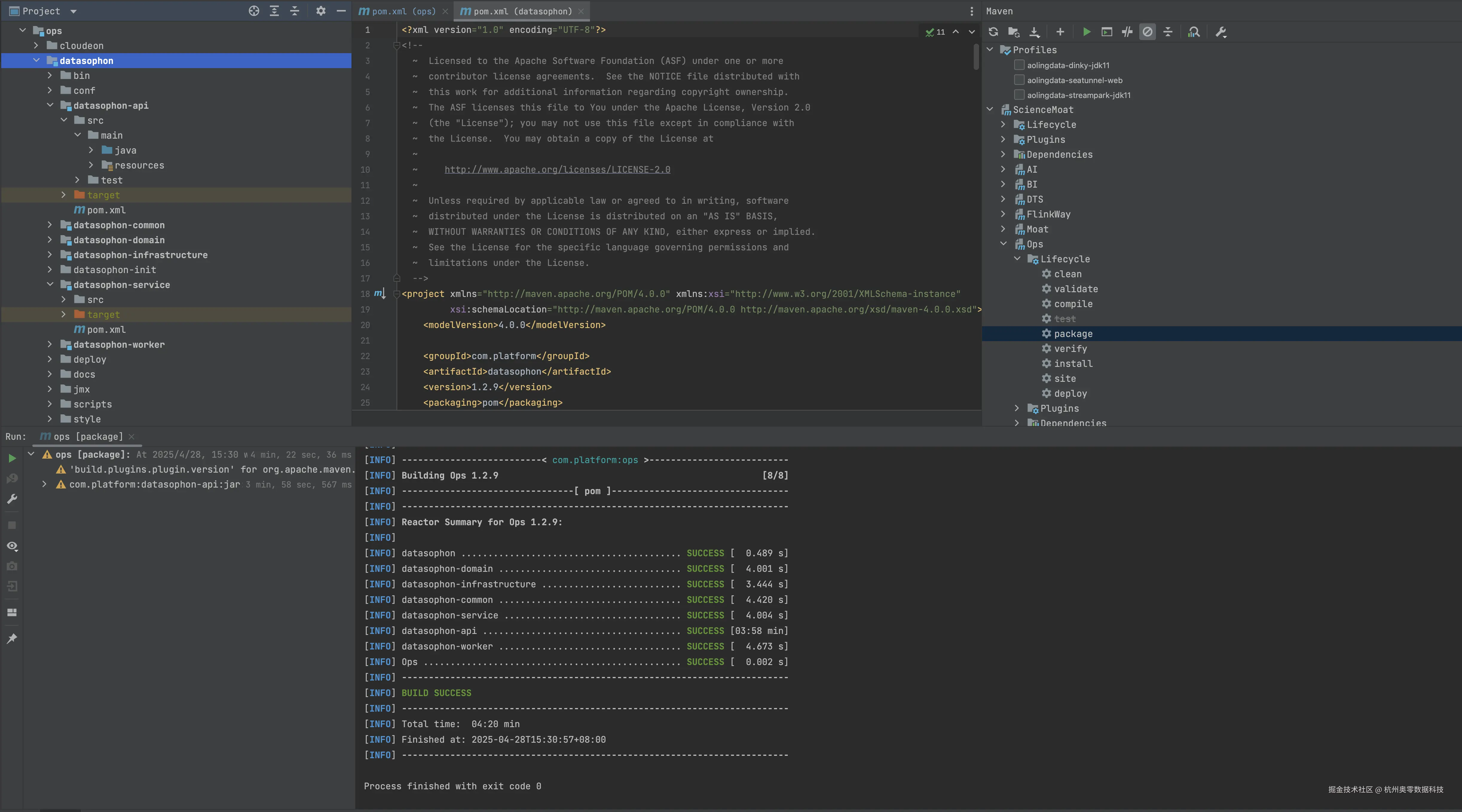Click Rerun green arrow in Run panel
The image size is (1462, 812).
click(x=12, y=458)
